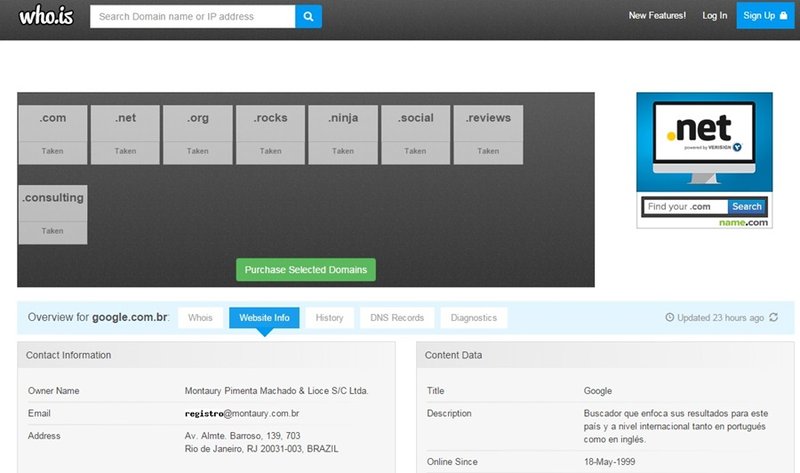Viewport: 800px width, 473px height.
Task: Click Purchase Selected Domains button
Action: tap(306, 269)
